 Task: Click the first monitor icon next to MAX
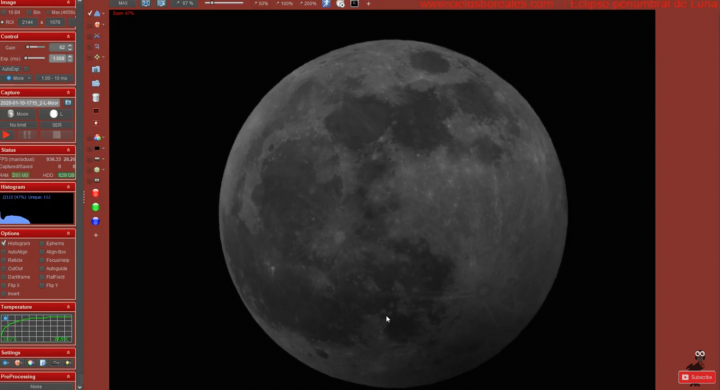(x=146, y=3)
